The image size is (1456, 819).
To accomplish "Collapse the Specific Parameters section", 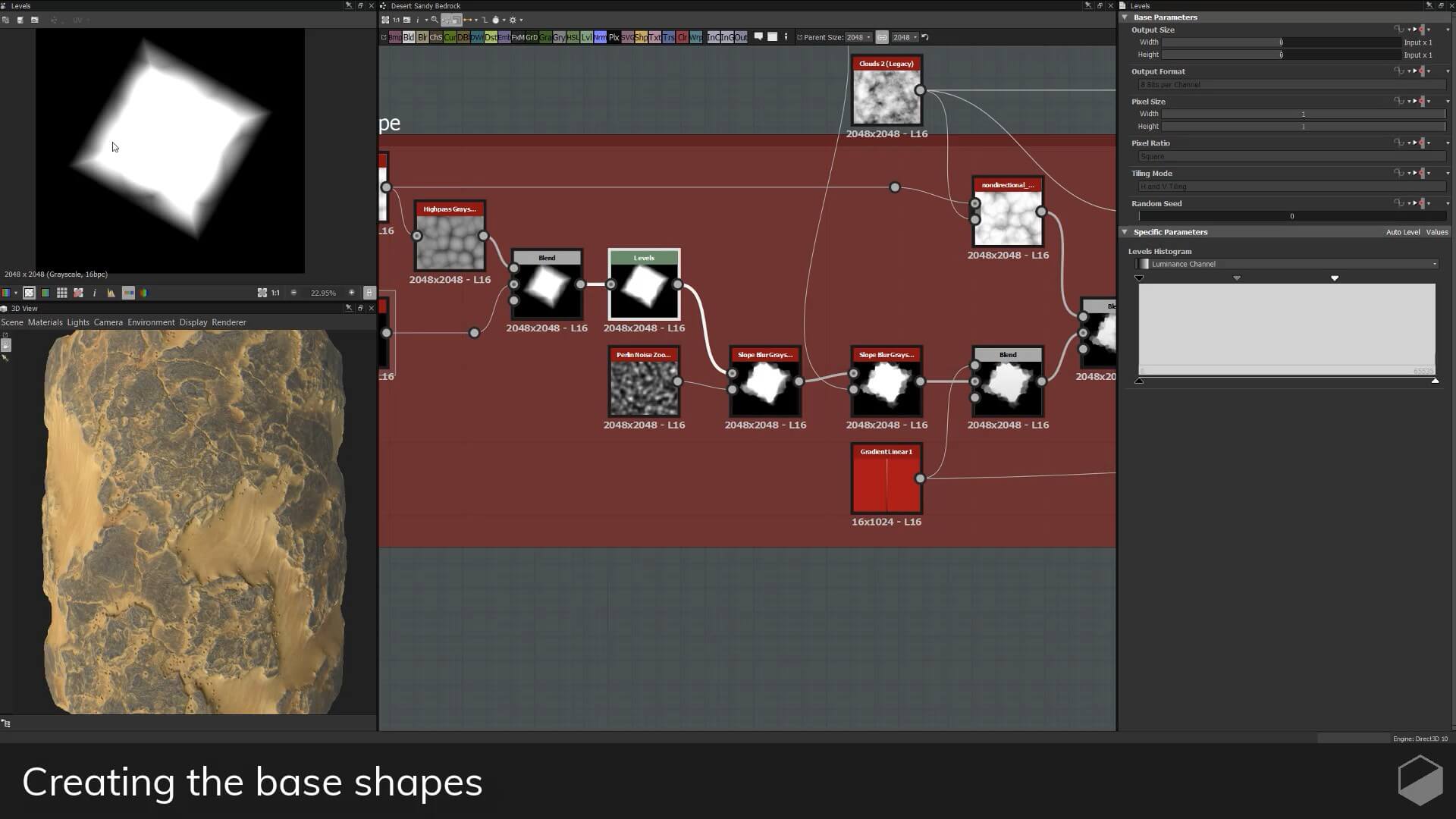I will point(1125,232).
